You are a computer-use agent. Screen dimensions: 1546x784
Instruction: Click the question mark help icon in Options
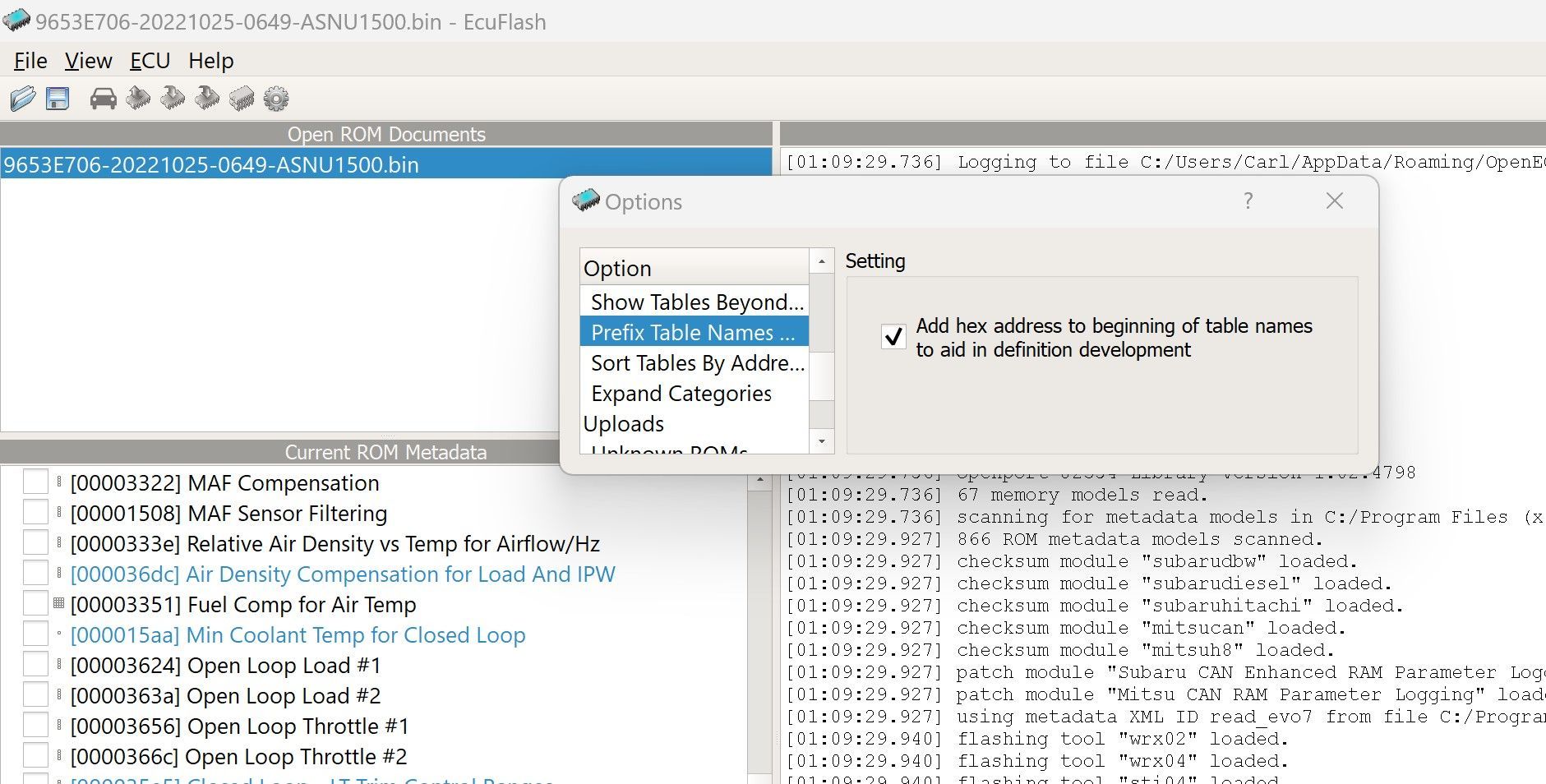[x=1248, y=201]
